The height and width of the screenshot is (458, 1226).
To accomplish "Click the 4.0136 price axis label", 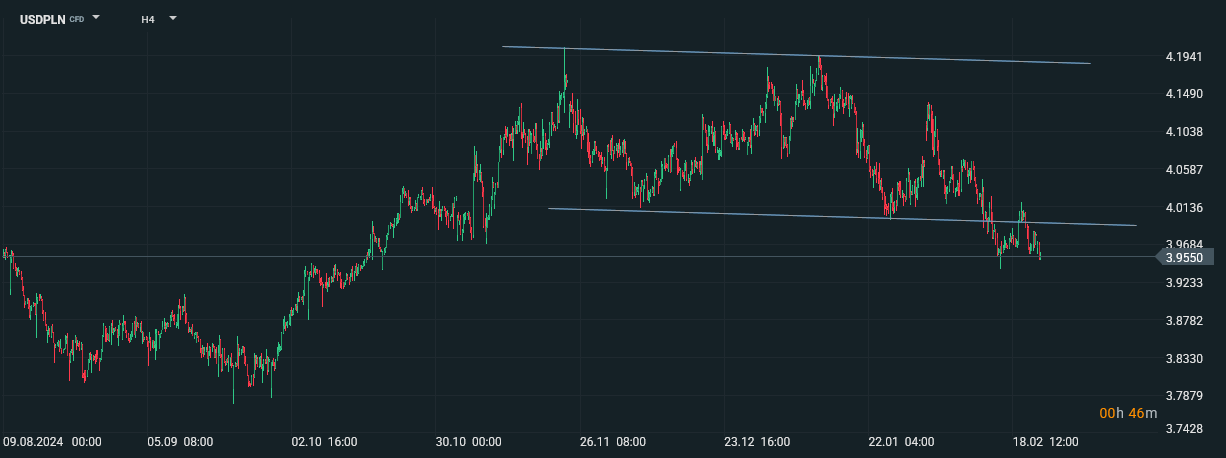I will (x=1184, y=208).
